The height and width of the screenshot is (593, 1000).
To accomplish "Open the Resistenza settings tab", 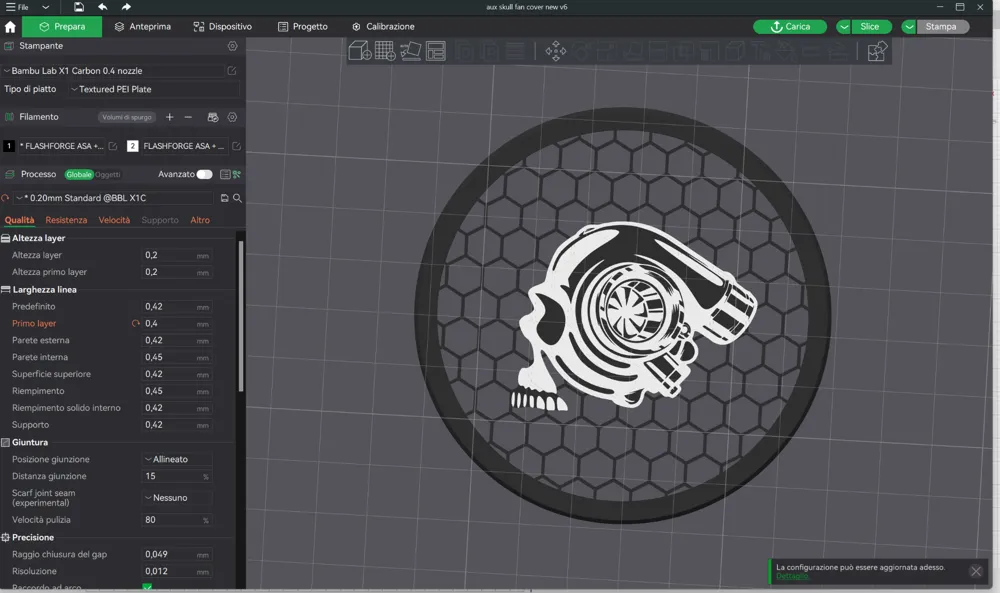I will coord(66,220).
